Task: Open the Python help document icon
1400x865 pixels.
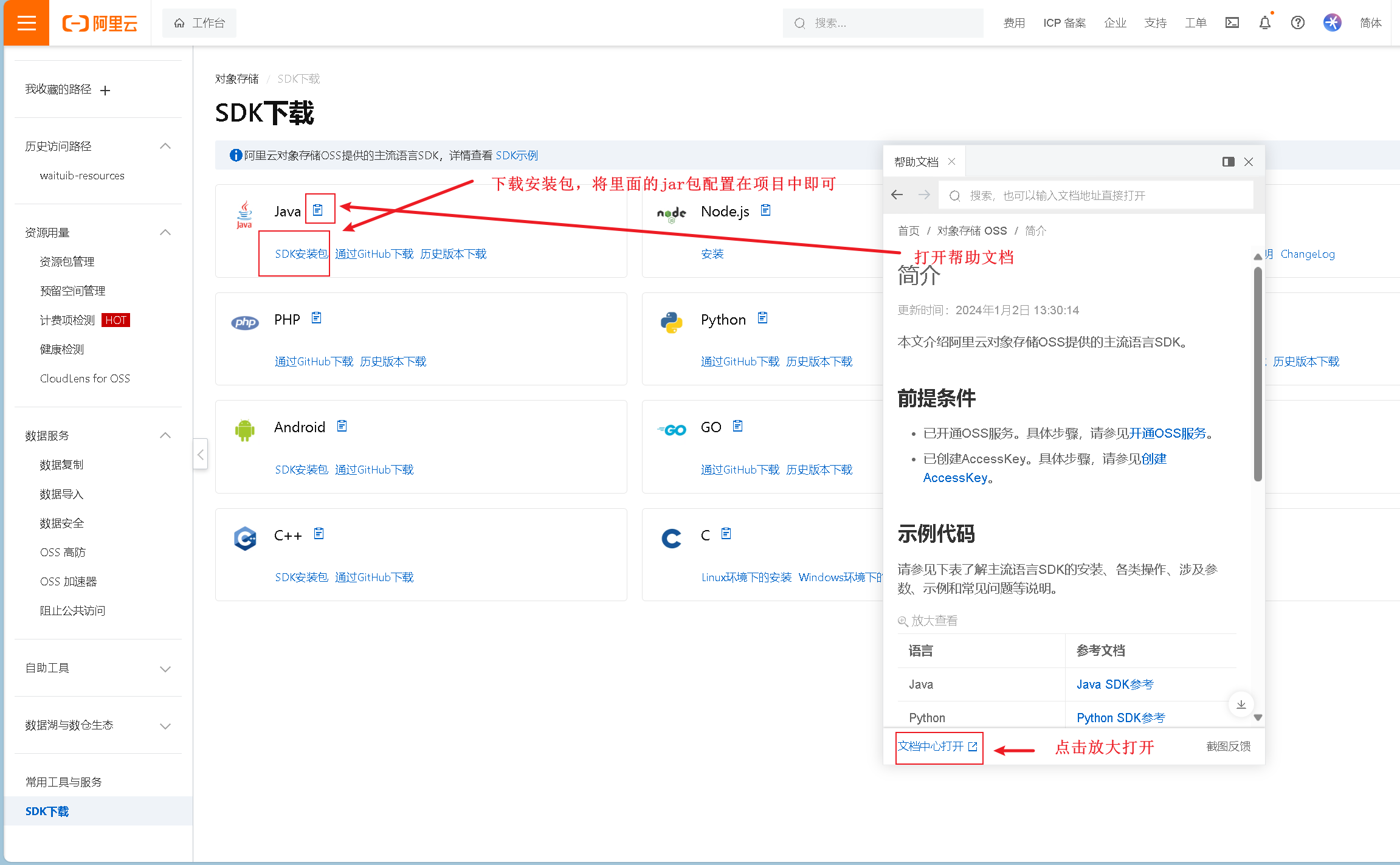Action: click(x=763, y=318)
